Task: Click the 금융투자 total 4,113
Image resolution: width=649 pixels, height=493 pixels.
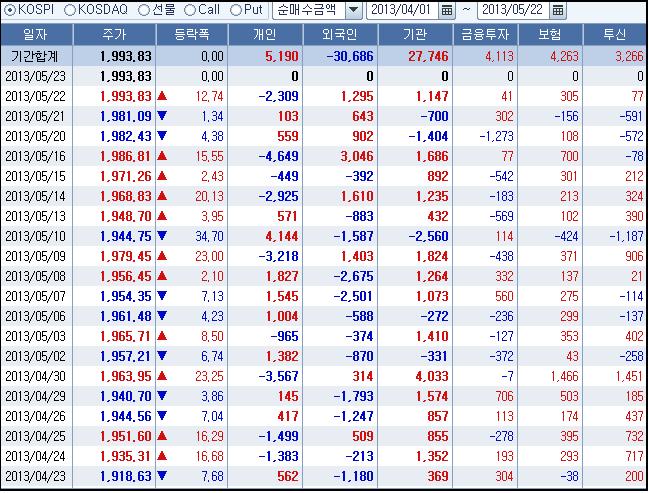Action: click(x=500, y=56)
